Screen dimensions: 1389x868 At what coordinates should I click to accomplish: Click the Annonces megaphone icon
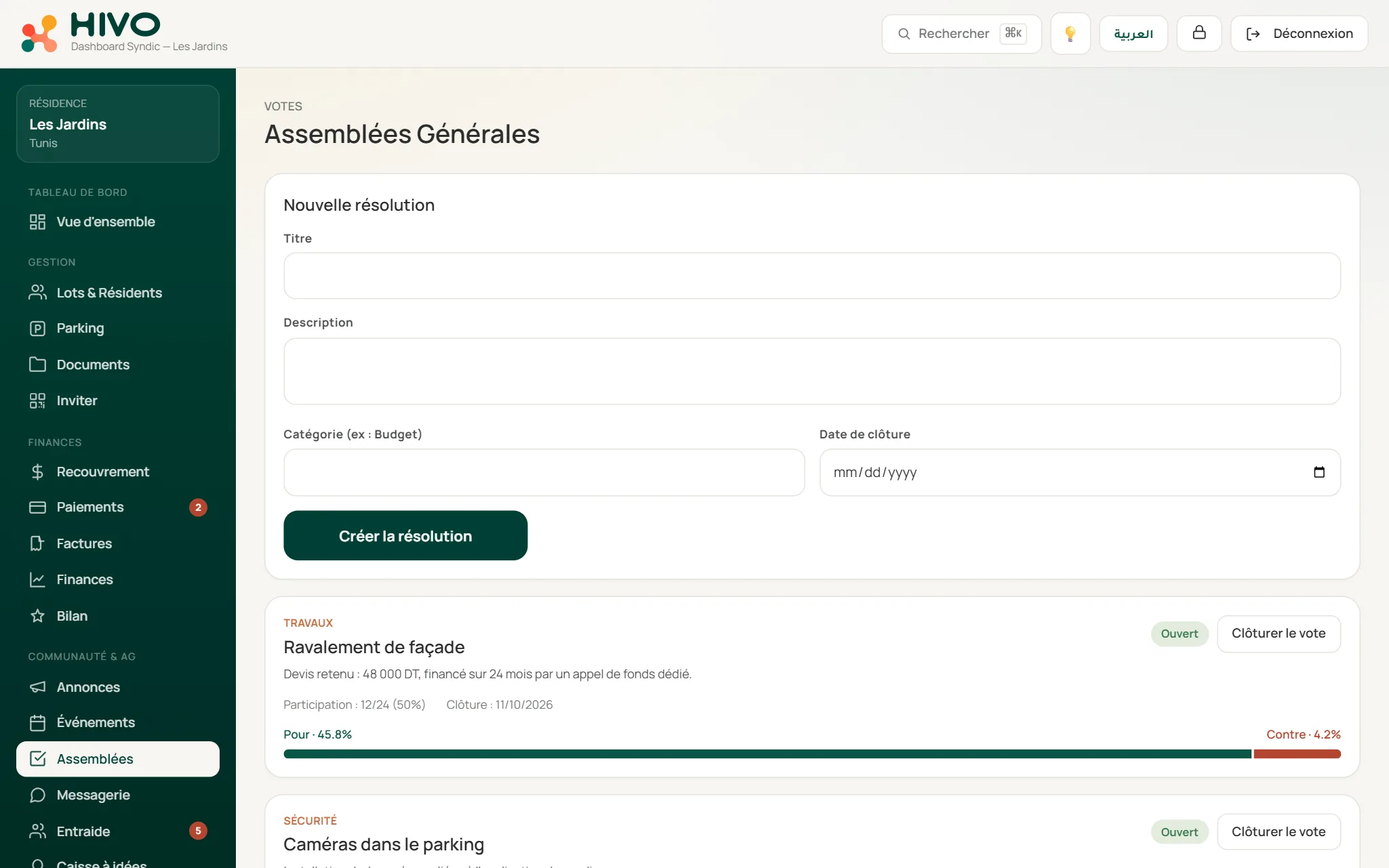coord(37,687)
